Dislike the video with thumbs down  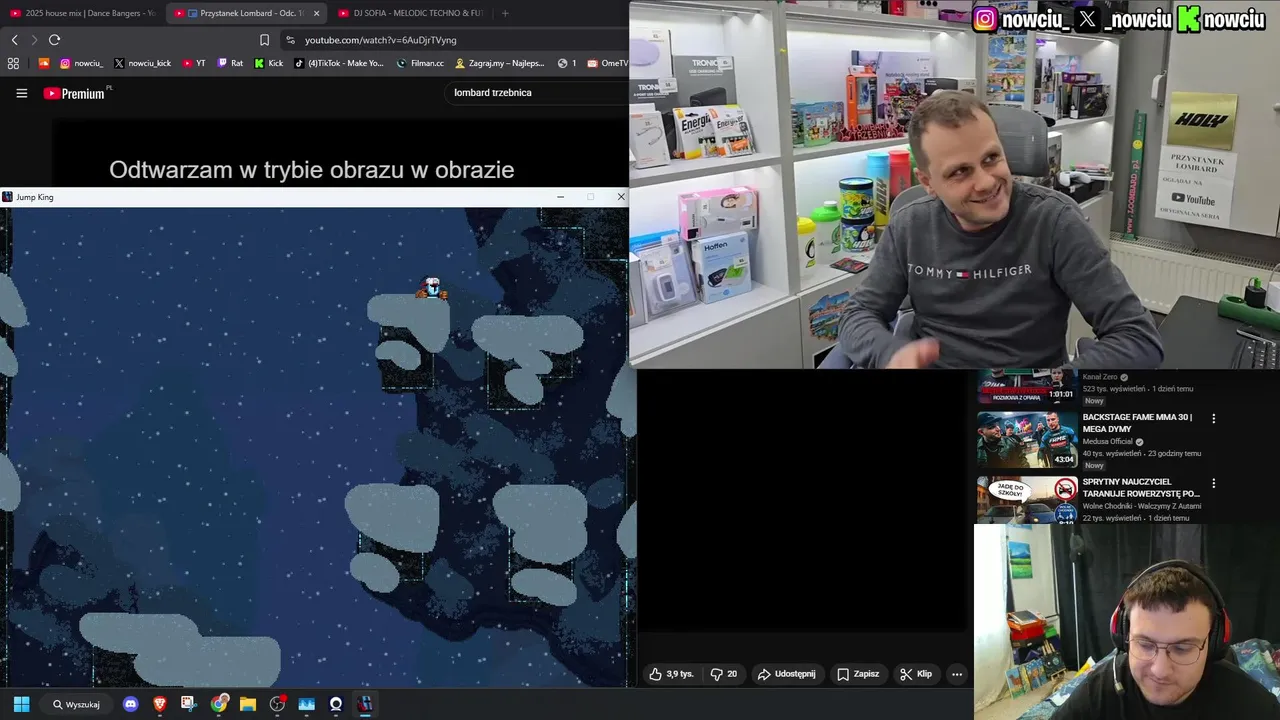click(x=724, y=674)
